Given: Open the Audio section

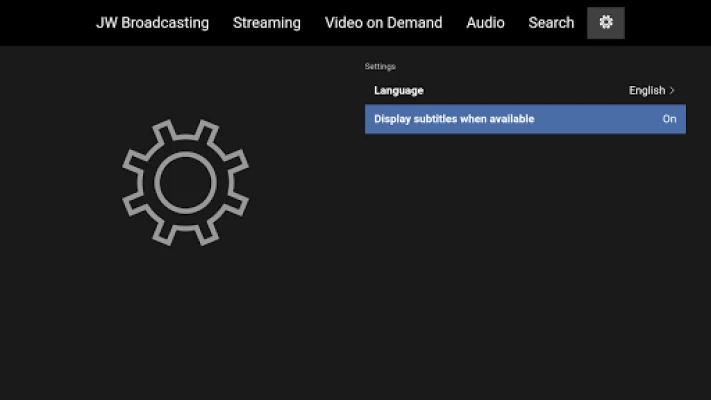Looking at the screenshot, I should point(485,22).
